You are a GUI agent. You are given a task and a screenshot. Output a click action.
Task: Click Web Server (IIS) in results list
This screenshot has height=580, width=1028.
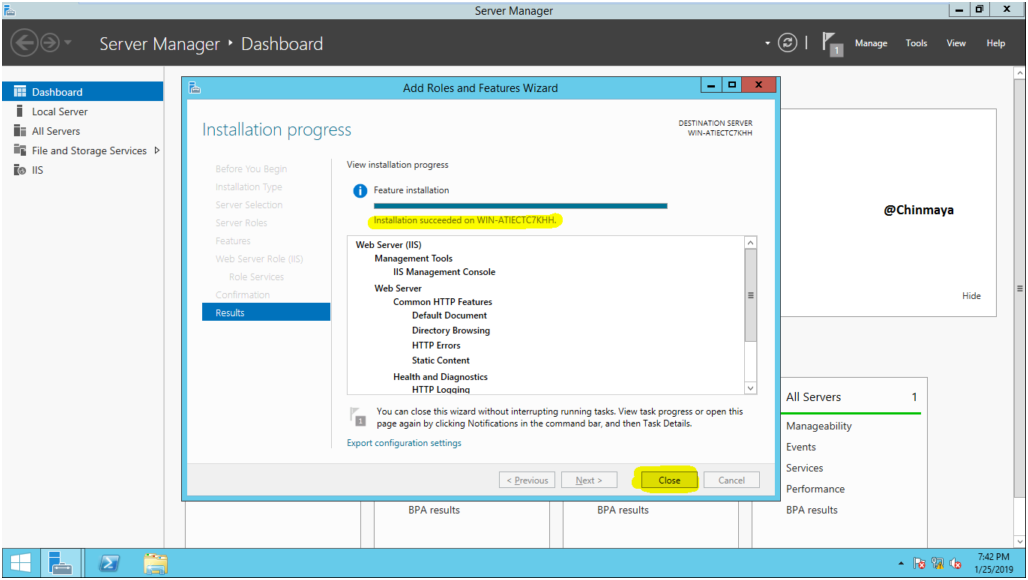388,244
